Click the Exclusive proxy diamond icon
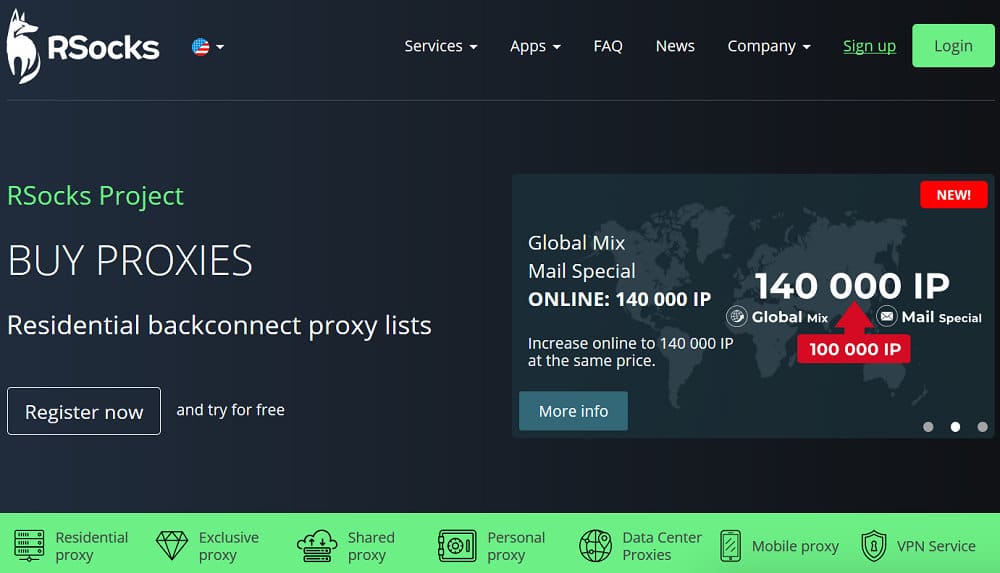 click(172, 546)
